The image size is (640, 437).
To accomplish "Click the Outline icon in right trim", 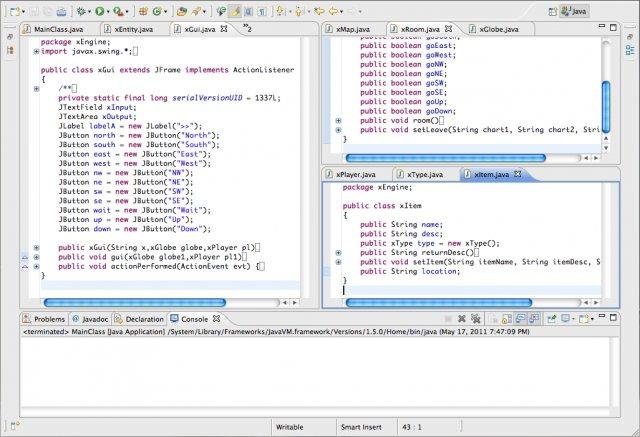I will (x=630, y=50).
